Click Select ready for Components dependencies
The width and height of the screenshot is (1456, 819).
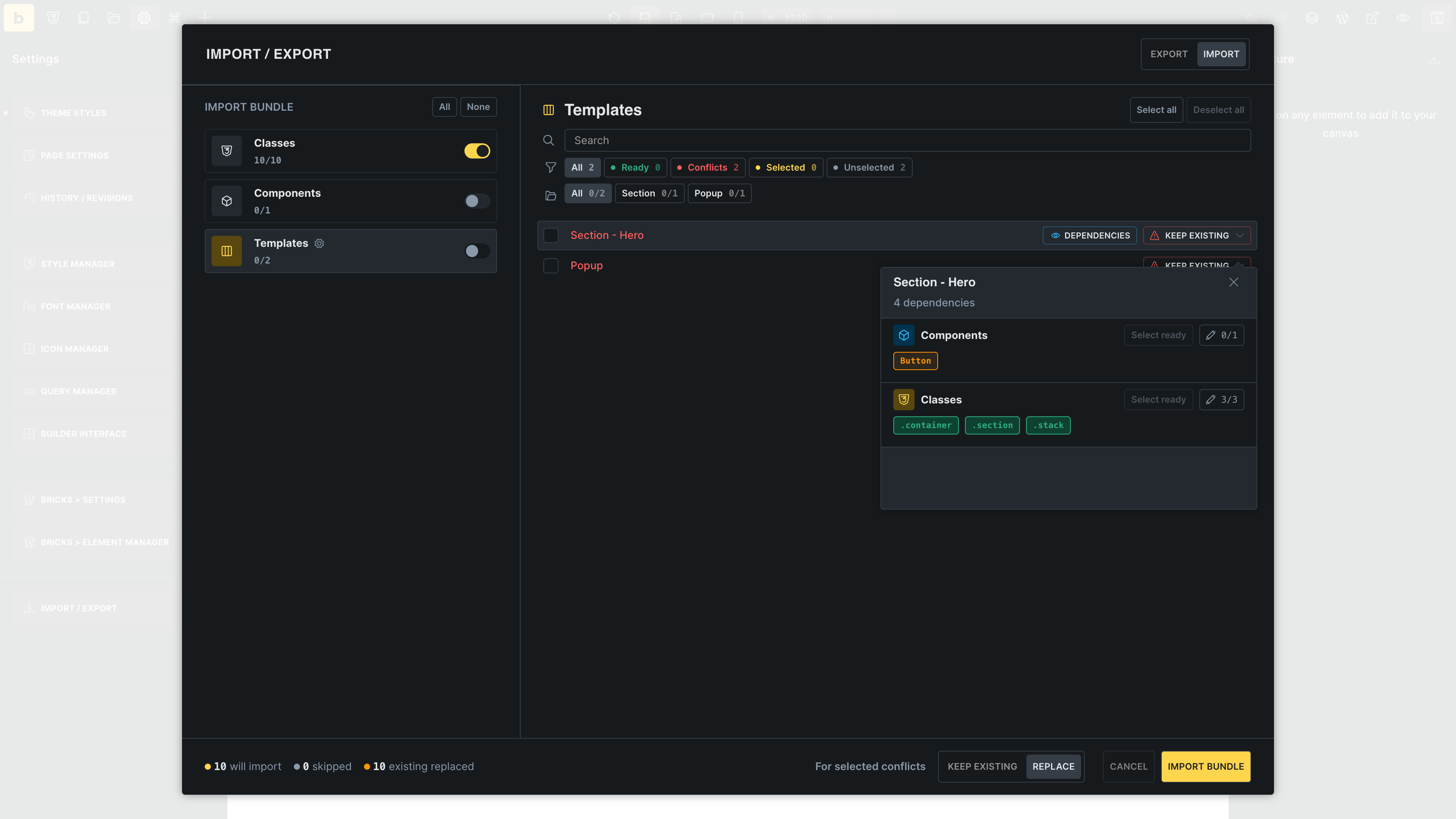click(x=1159, y=335)
